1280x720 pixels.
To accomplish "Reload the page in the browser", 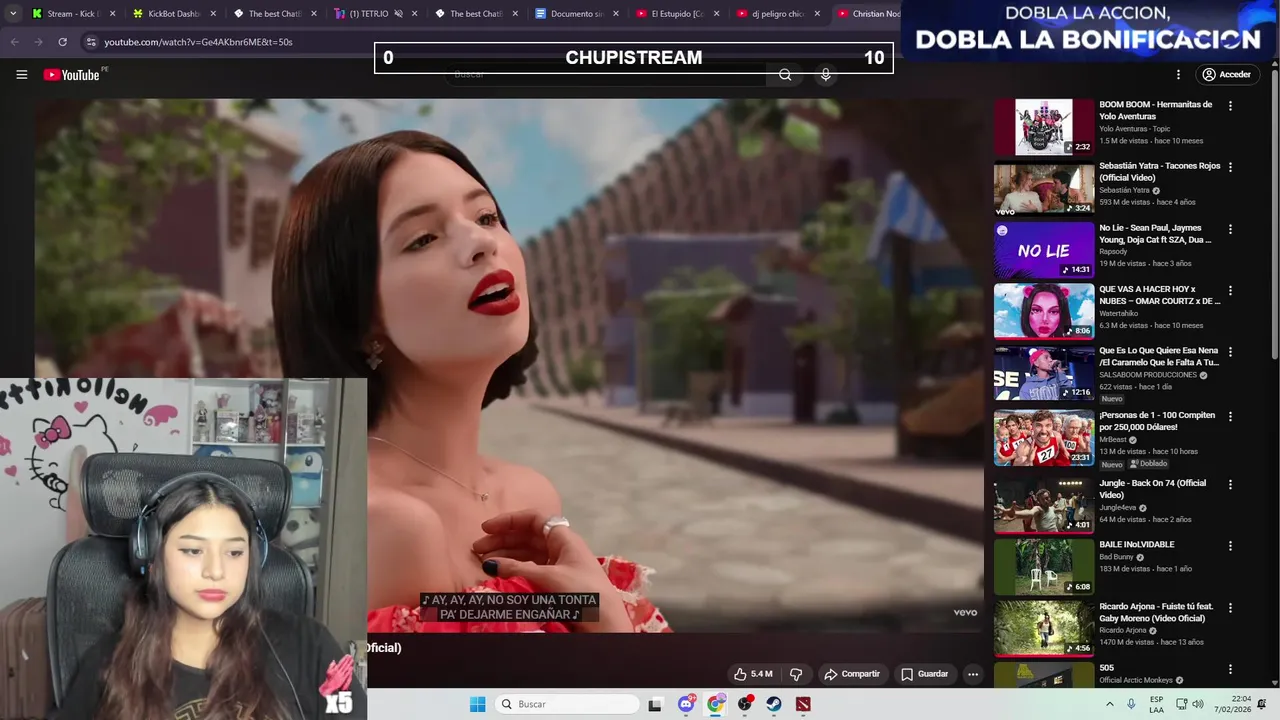I will pos(62,42).
